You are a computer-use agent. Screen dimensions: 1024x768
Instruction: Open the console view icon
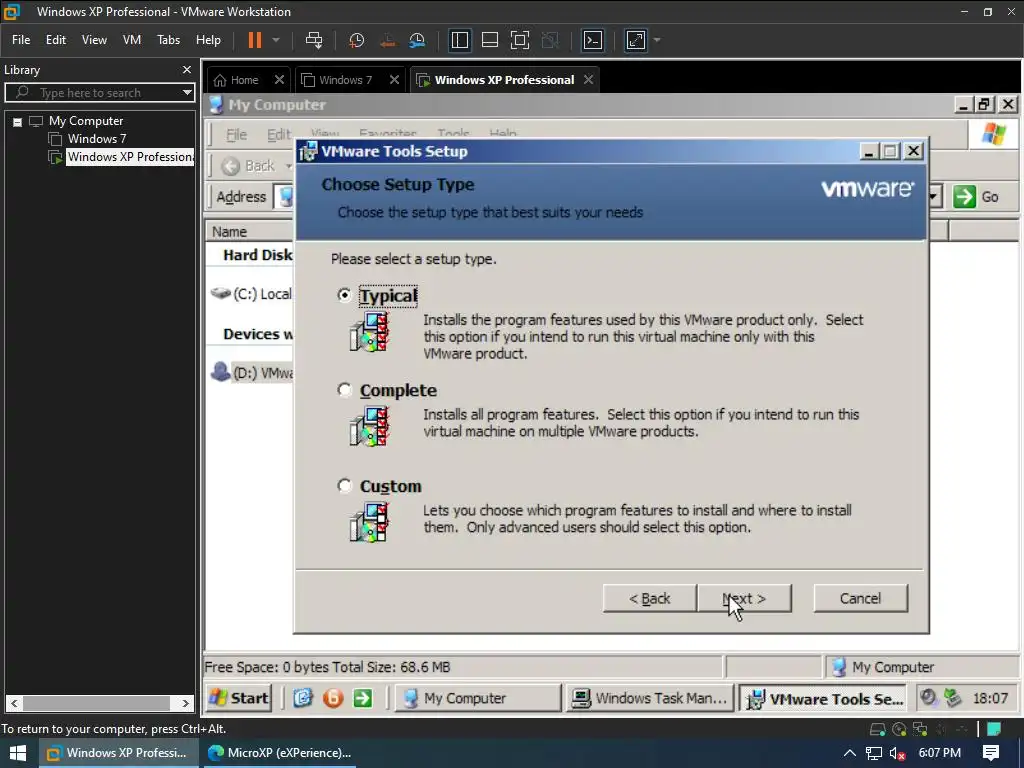point(593,40)
